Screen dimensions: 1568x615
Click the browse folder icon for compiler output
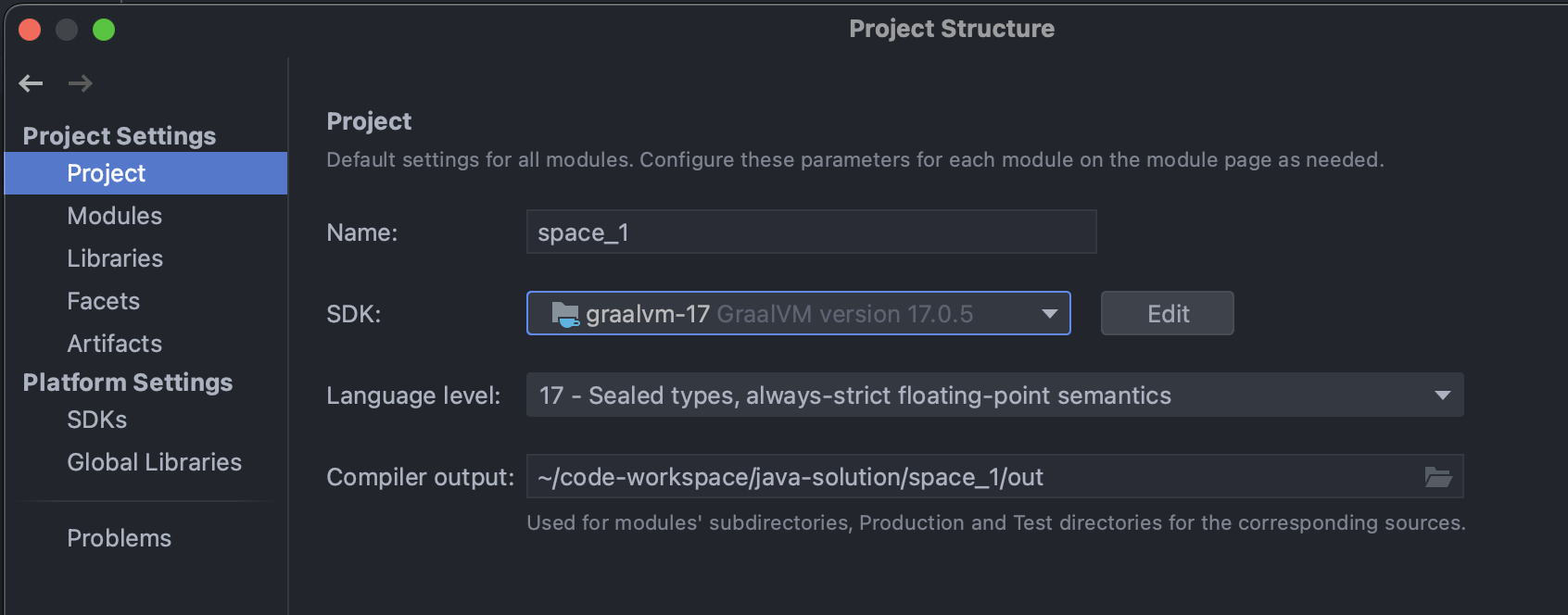click(1437, 477)
